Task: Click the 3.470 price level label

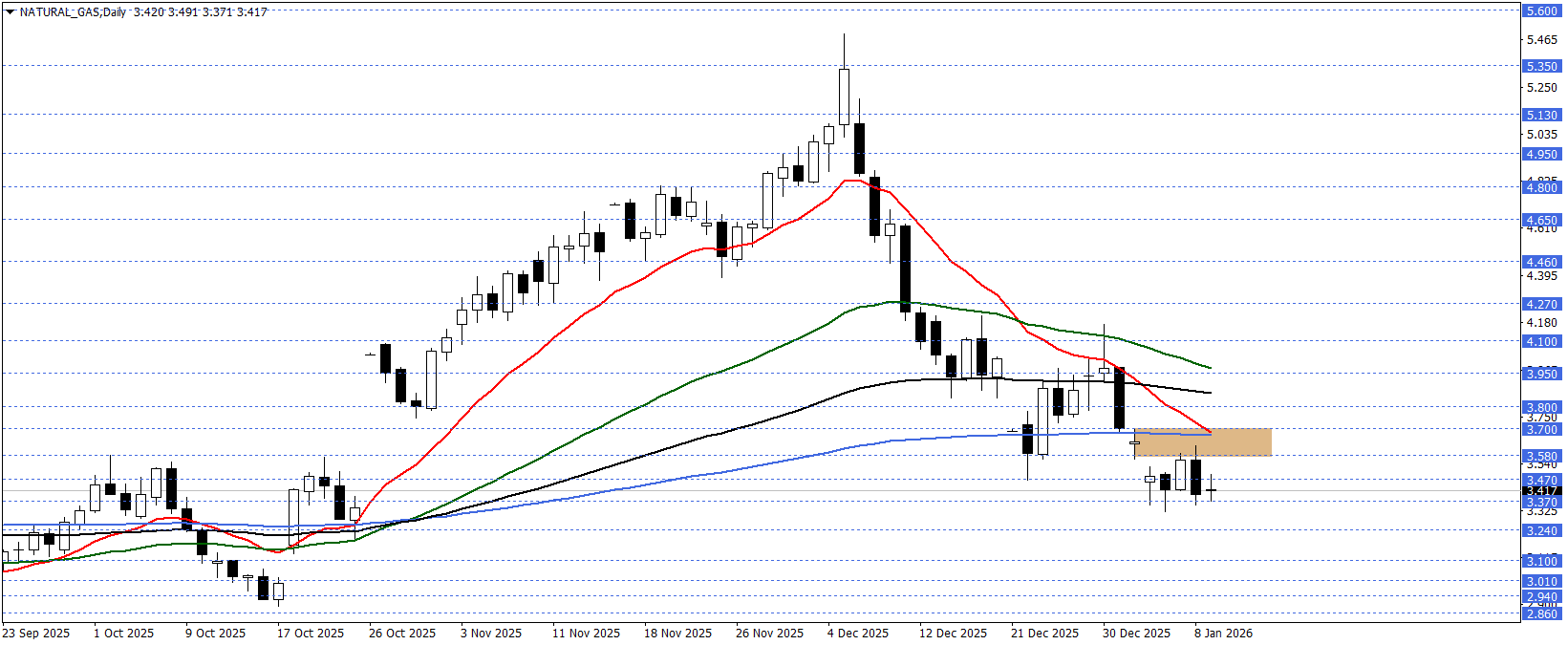Action: [x=1541, y=481]
